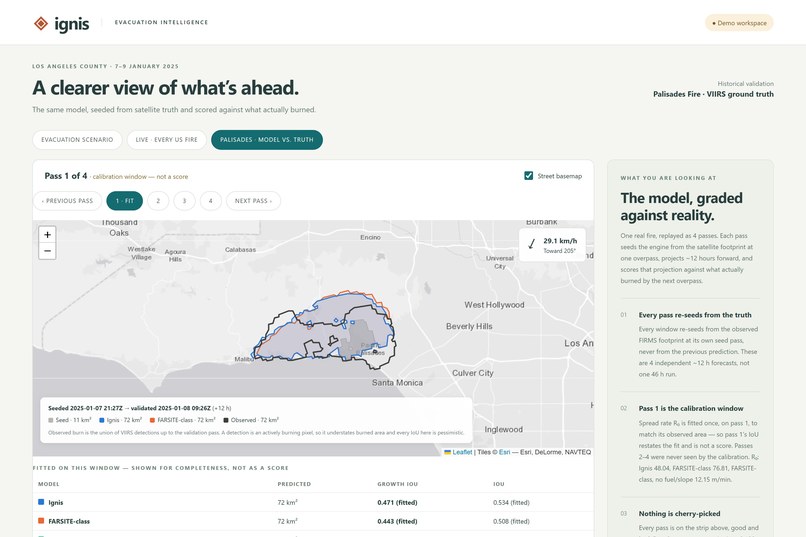The height and width of the screenshot is (537, 806).
Task: Open the Esri tiles link
Action: (504, 452)
